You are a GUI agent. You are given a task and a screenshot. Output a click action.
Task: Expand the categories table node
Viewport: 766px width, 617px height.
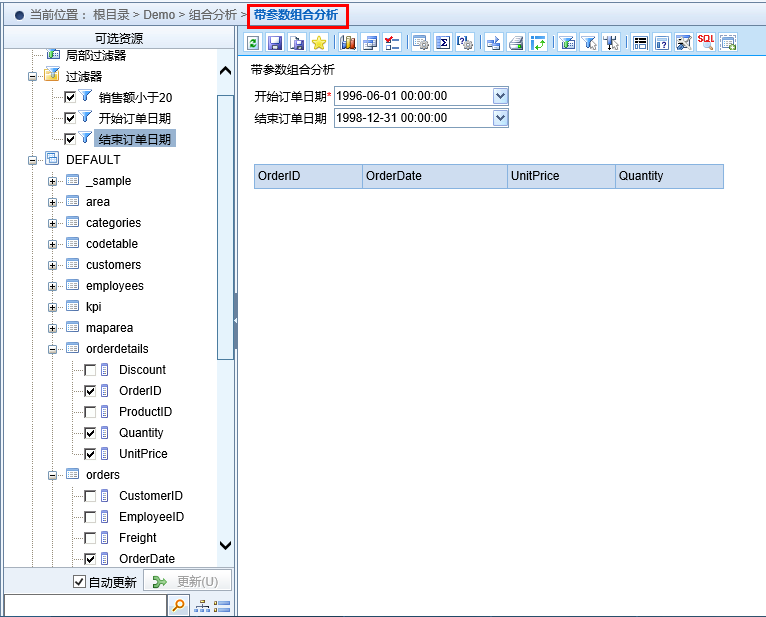point(52,224)
